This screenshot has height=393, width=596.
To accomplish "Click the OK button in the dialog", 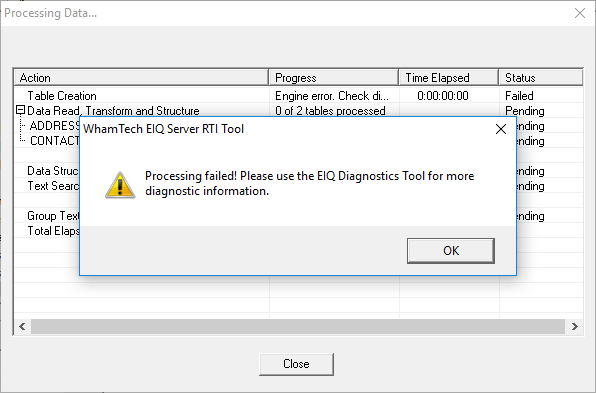I will [450, 251].
